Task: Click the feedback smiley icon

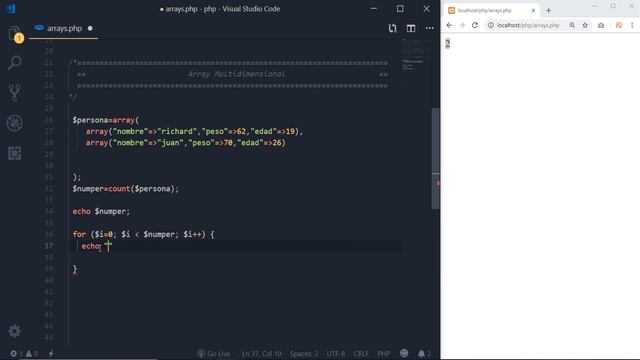Action: [404, 353]
